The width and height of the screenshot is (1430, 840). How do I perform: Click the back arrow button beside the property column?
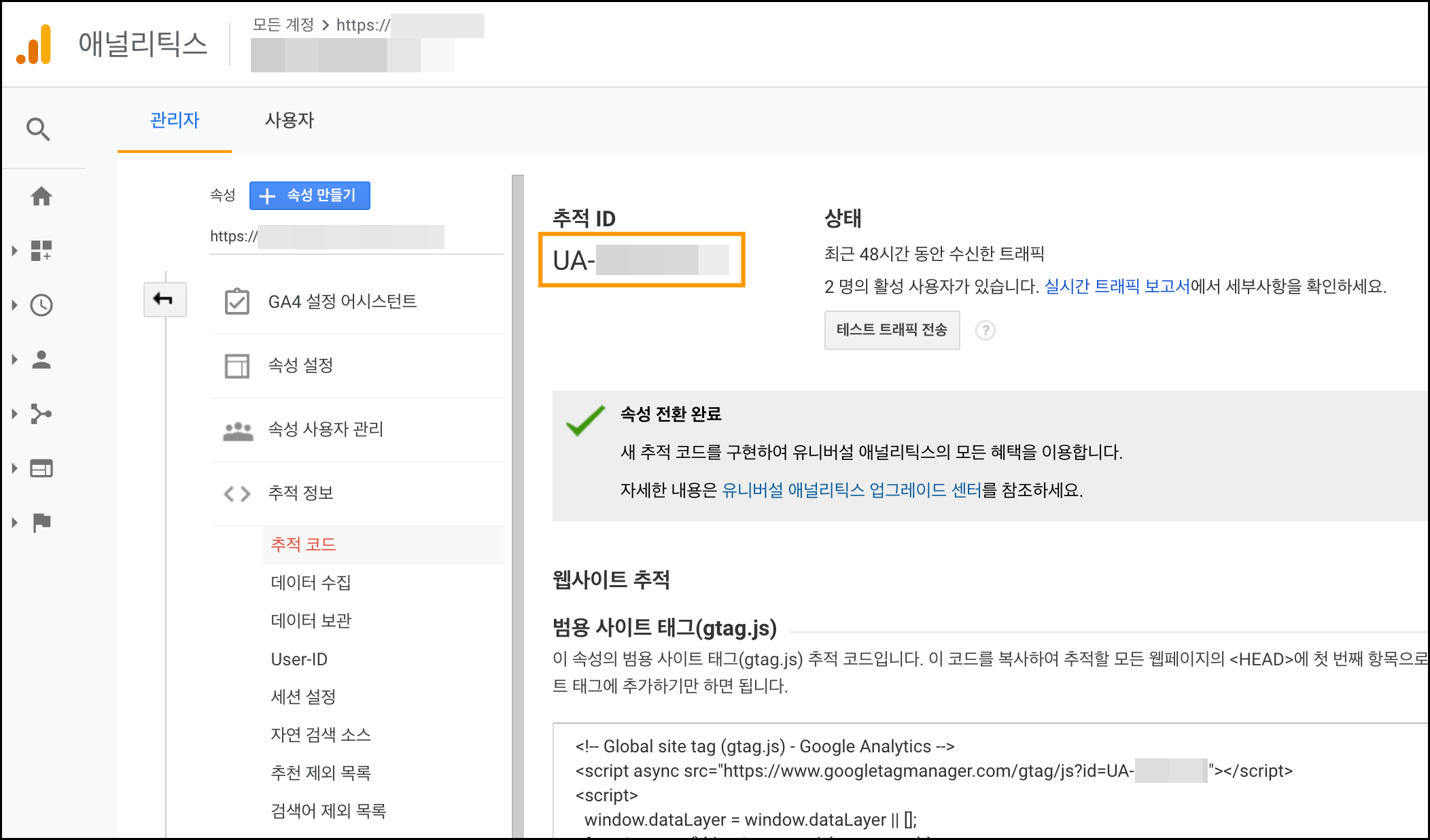(164, 299)
